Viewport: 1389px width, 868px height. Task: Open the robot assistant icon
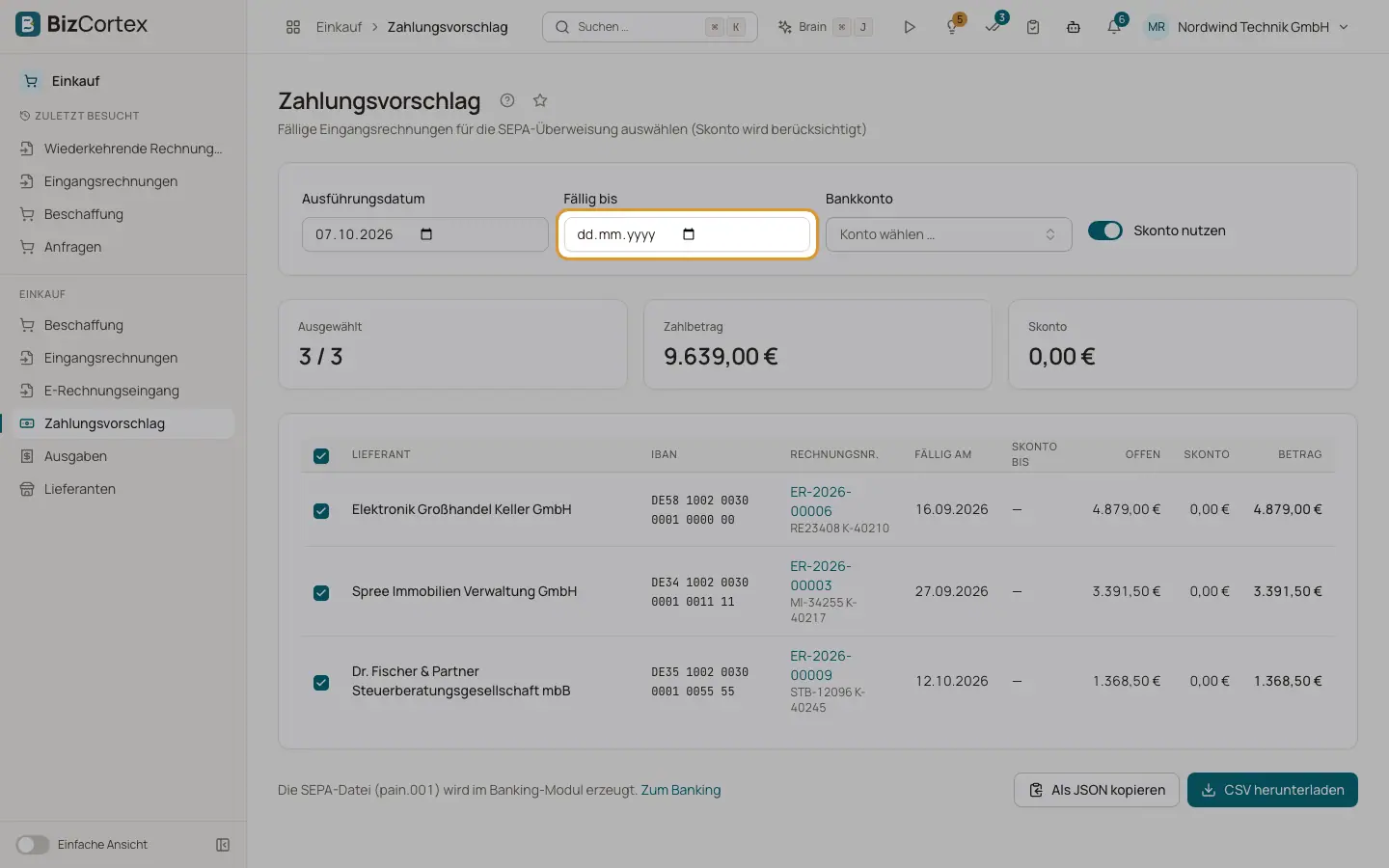(x=1074, y=27)
